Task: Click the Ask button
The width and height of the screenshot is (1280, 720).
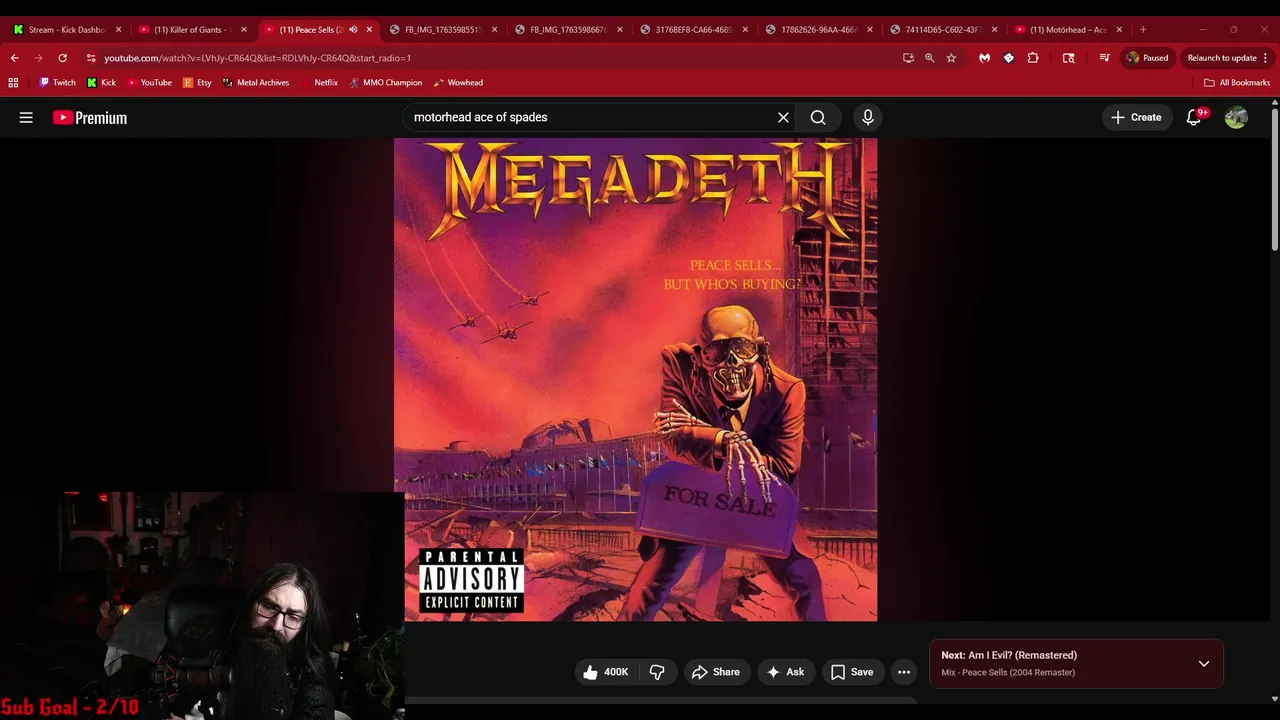Action: pyautogui.click(x=785, y=672)
